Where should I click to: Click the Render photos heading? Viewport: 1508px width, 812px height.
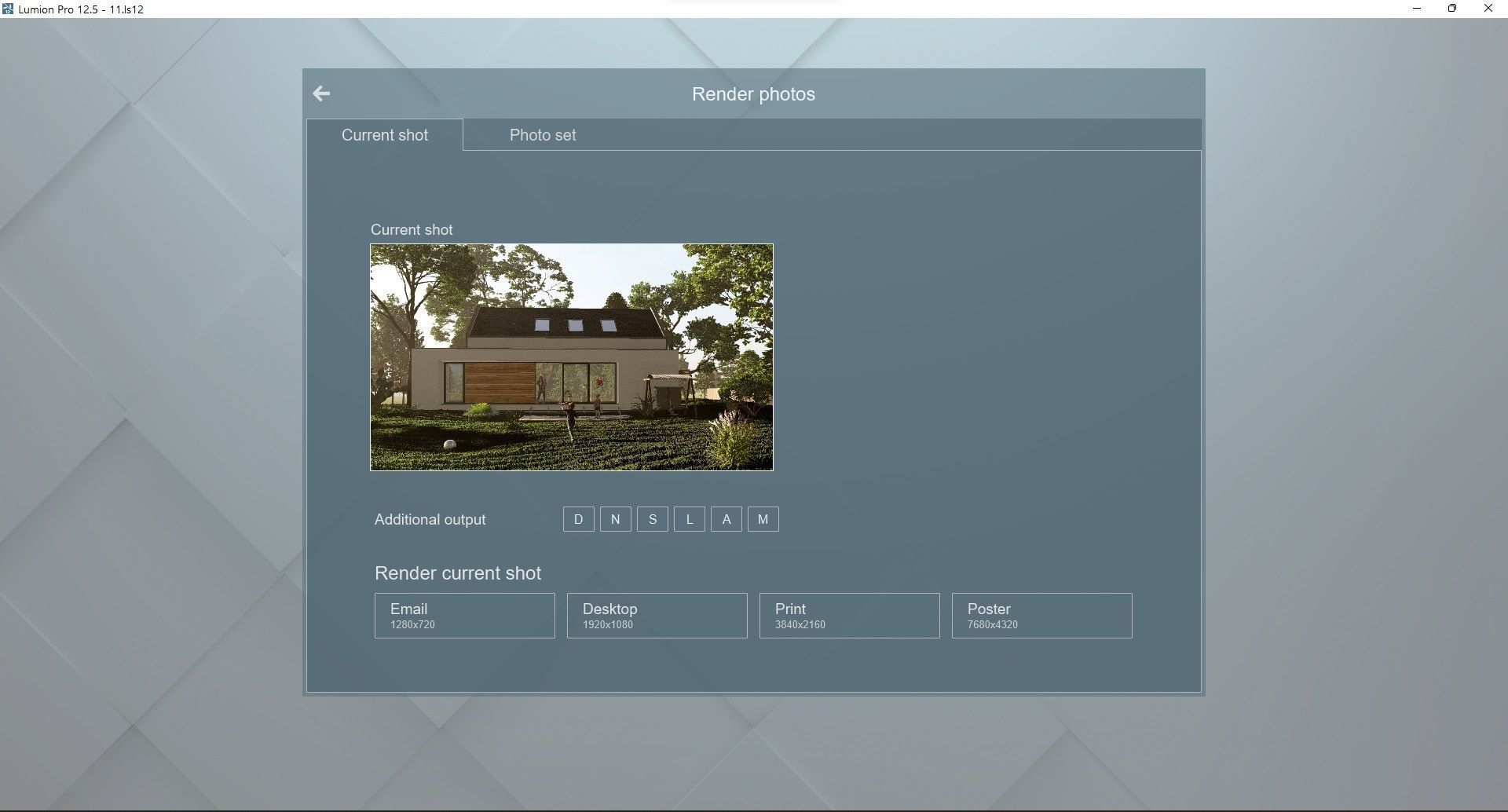[x=753, y=94]
